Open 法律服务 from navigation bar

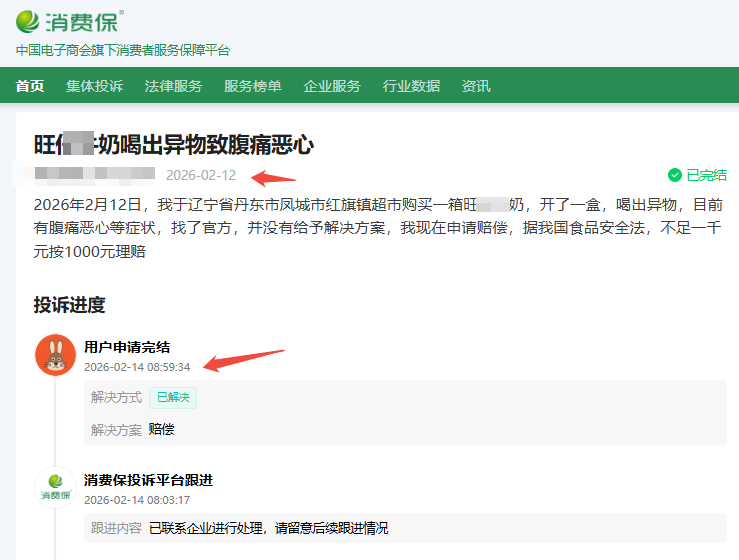[x=173, y=86]
